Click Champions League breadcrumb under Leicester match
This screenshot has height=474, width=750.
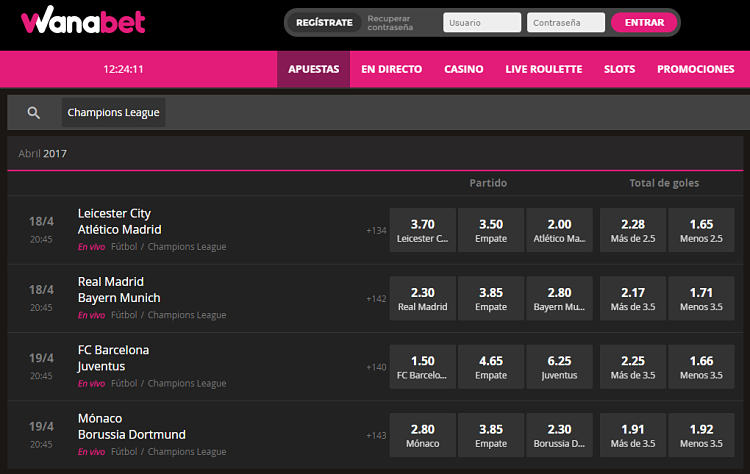point(187,247)
